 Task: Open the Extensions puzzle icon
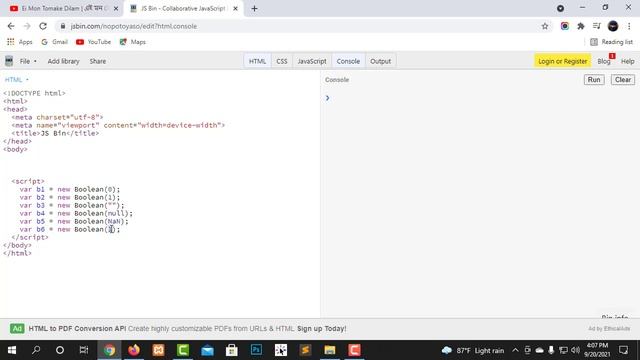pos(581,26)
